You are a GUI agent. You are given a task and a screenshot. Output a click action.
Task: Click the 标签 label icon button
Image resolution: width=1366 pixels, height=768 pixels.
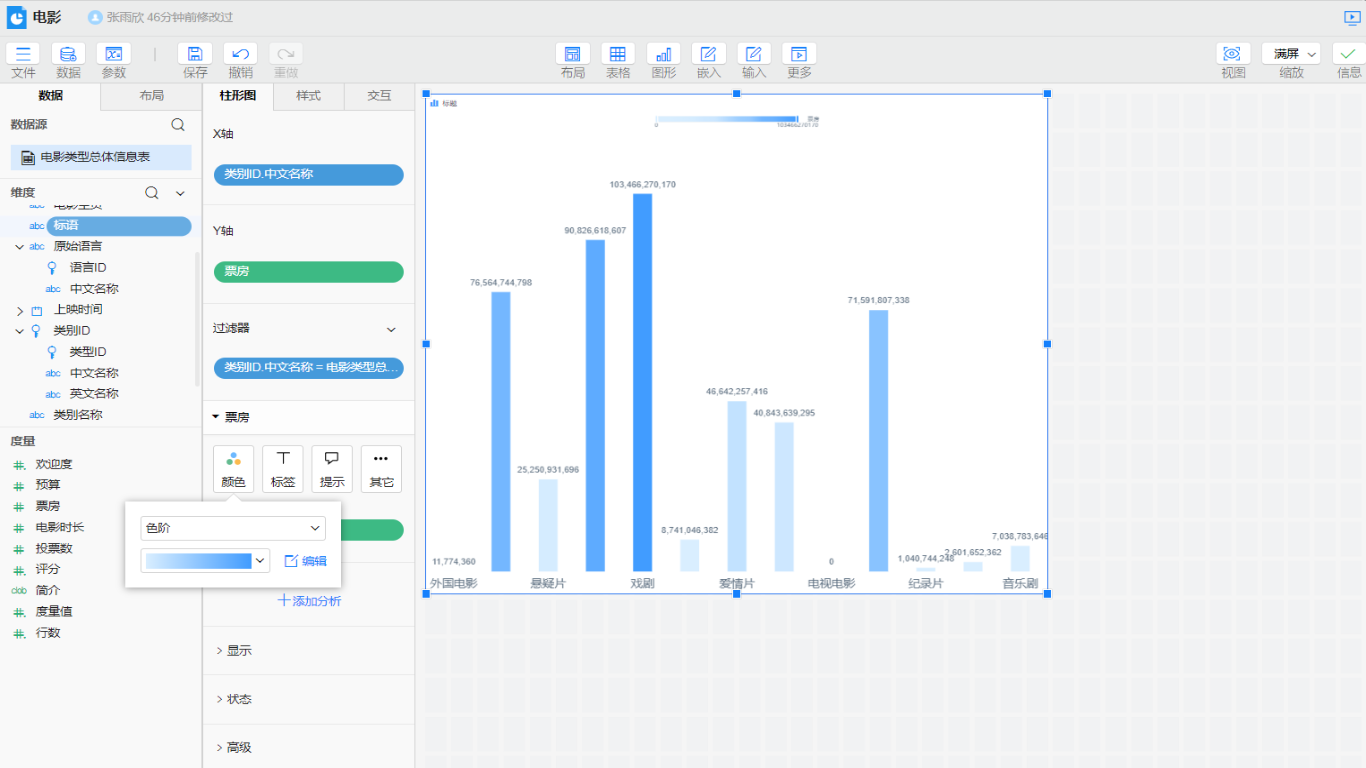(x=283, y=469)
